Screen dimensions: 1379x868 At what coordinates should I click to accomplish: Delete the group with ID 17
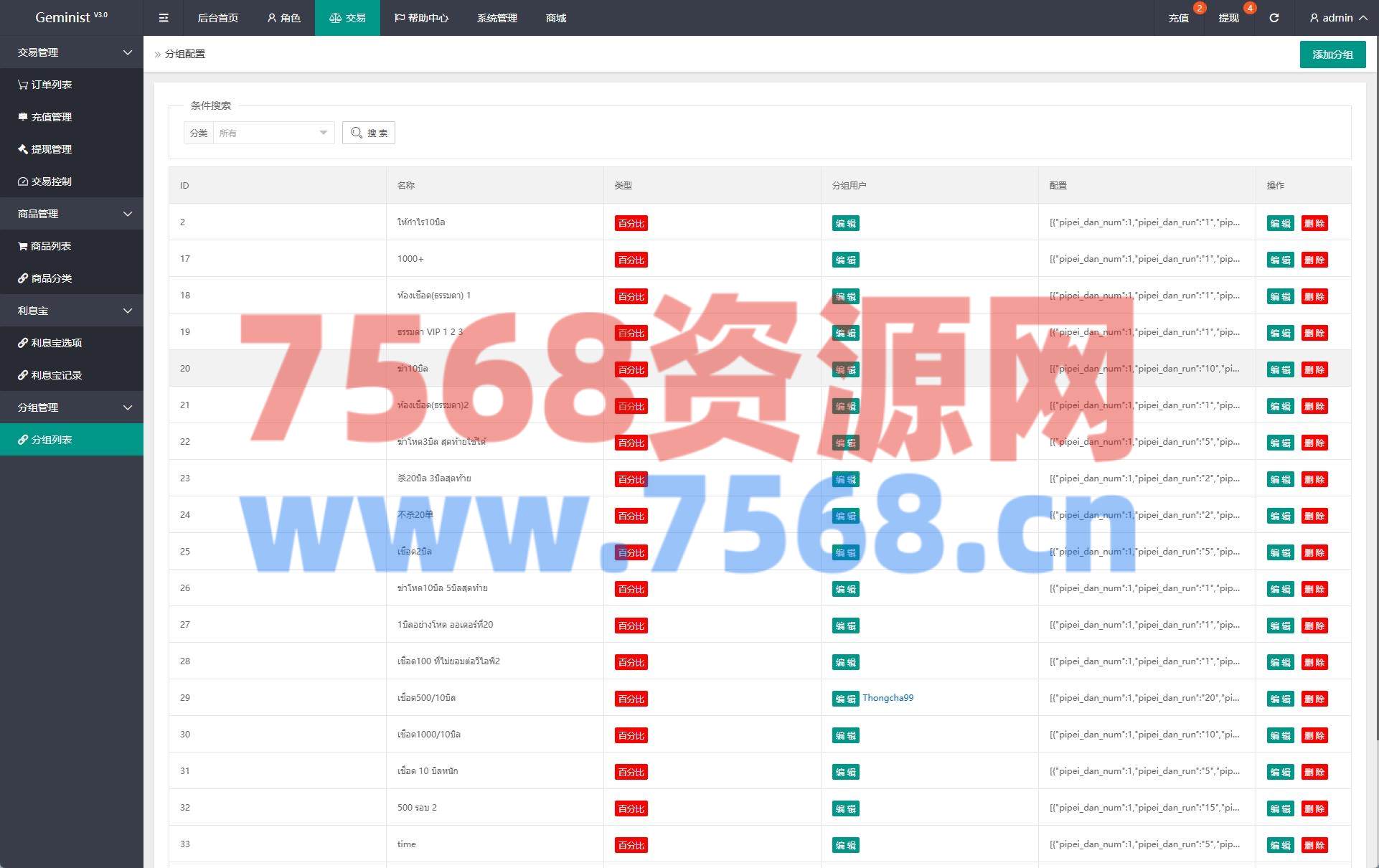(x=1314, y=260)
